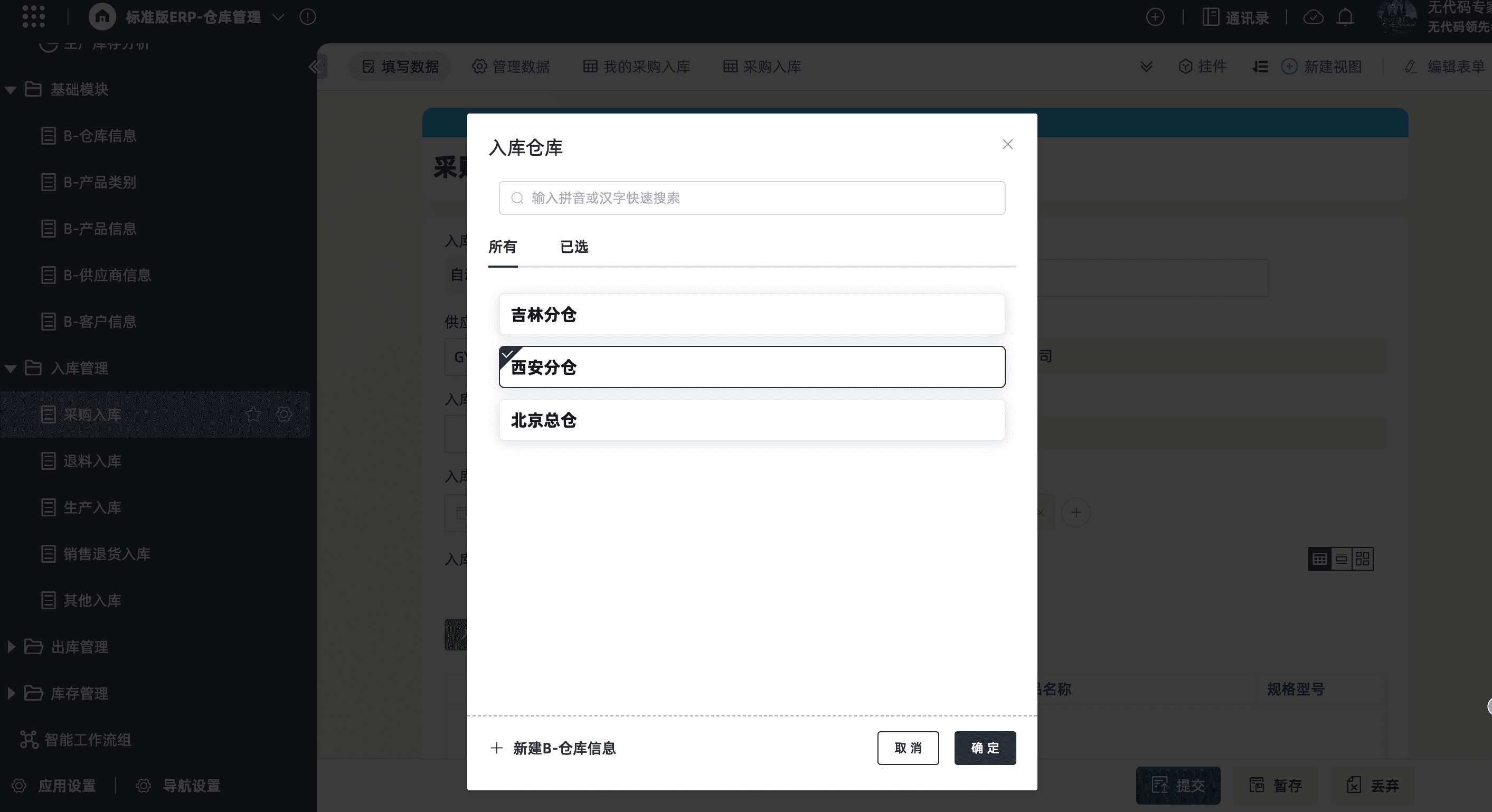The height and width of the screenshot is (812, 1492).
Task: Favorite 采购入库 with the star icon
Action: tap(253, 414)
